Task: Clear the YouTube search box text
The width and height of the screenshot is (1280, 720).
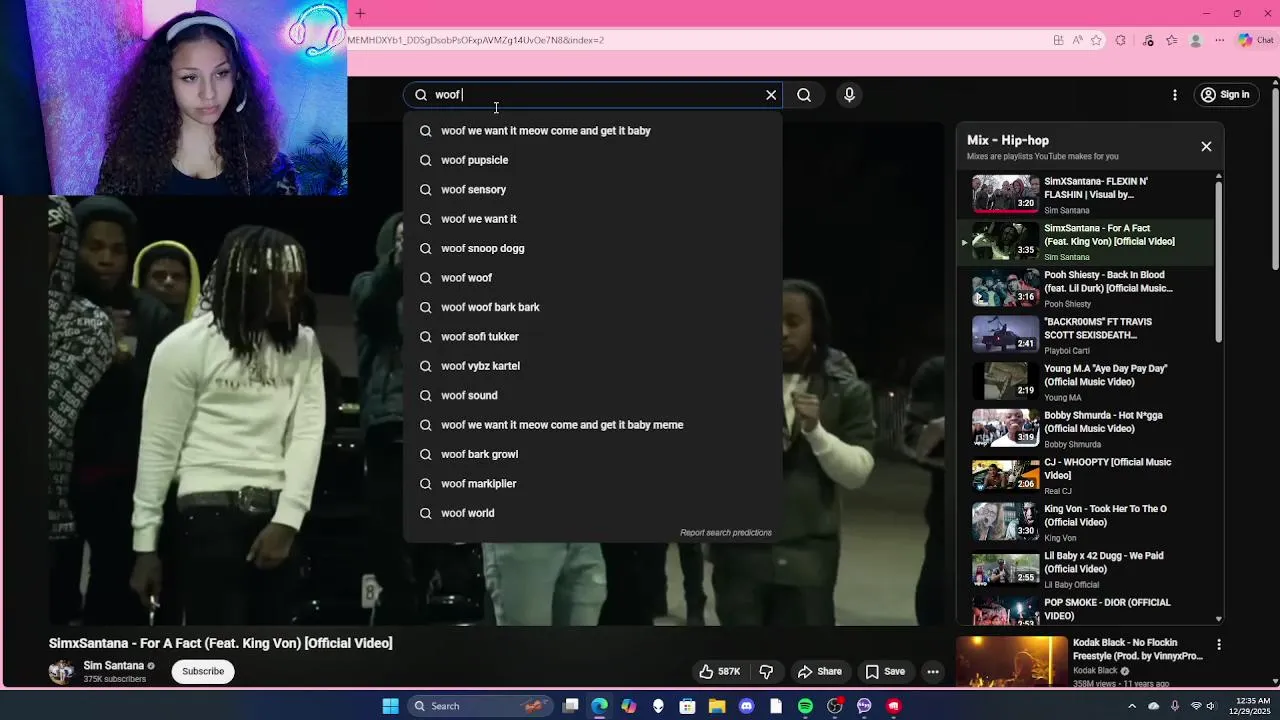Action: click(771, 95)
